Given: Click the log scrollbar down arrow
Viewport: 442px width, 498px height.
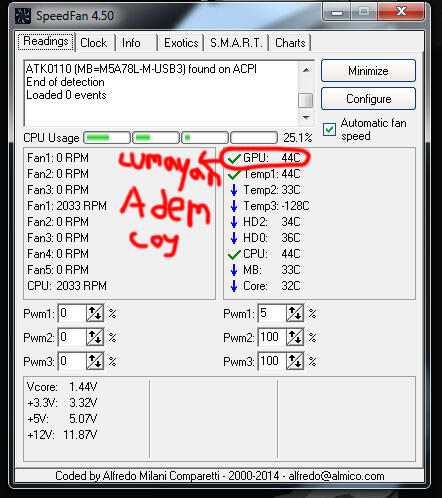Looking at the screenshot, I should 306,117.
